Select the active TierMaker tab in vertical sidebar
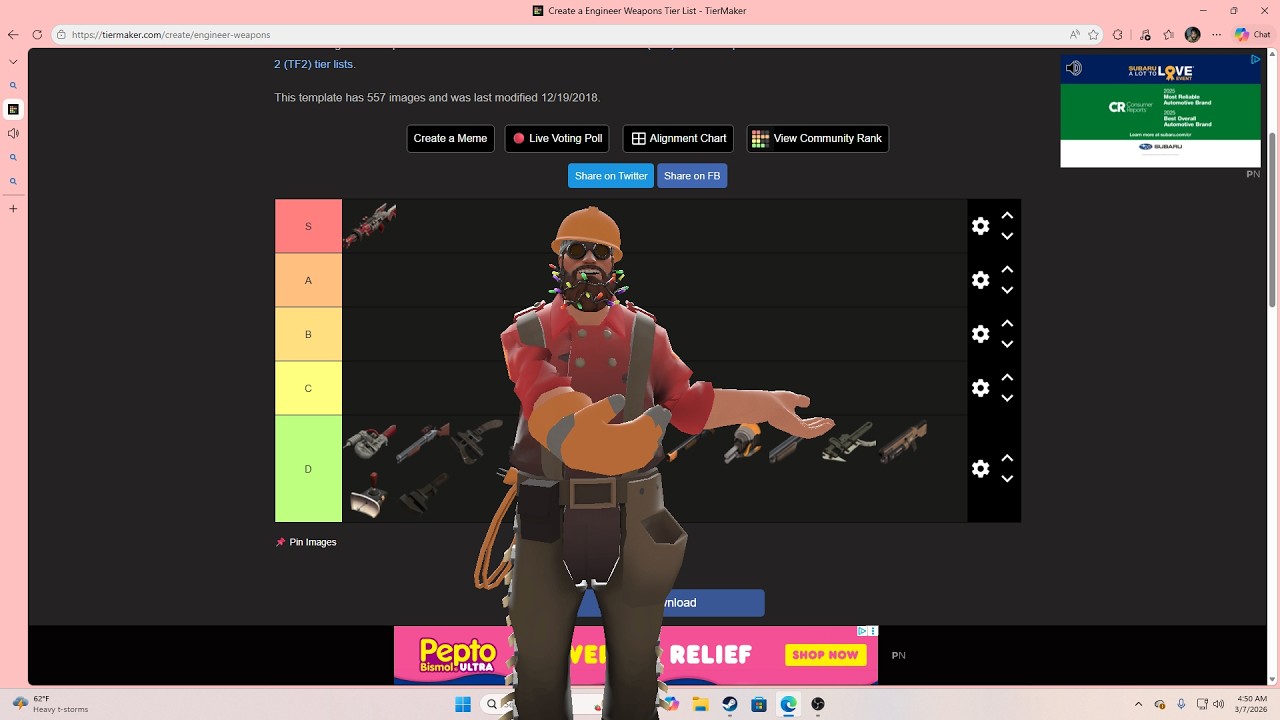Image resolution: width=1280 pixels, height=720 pixels. (x=13, y=109)
